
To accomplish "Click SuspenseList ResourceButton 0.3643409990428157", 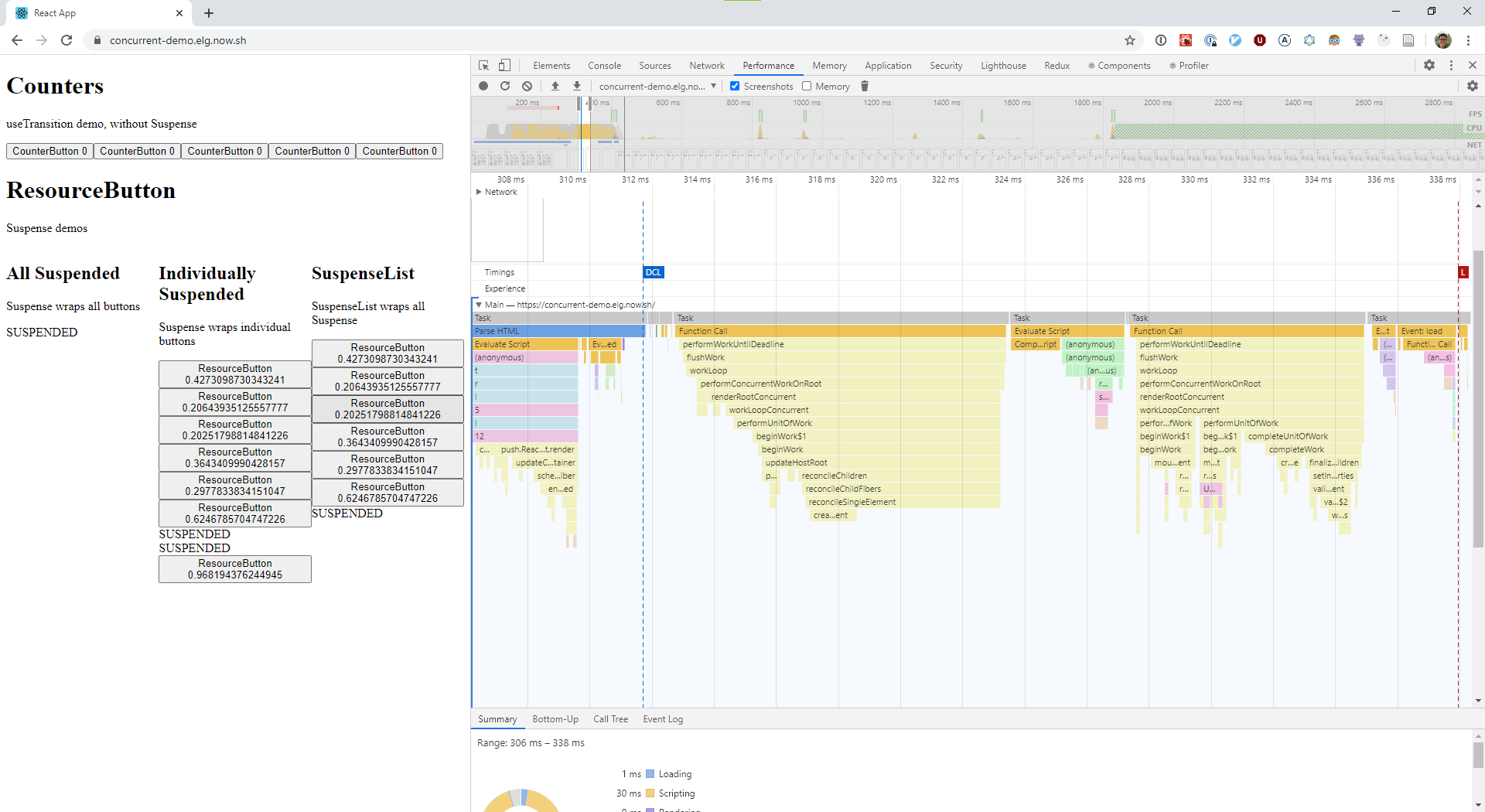I will pyautogui.click(x=387, y=437).
